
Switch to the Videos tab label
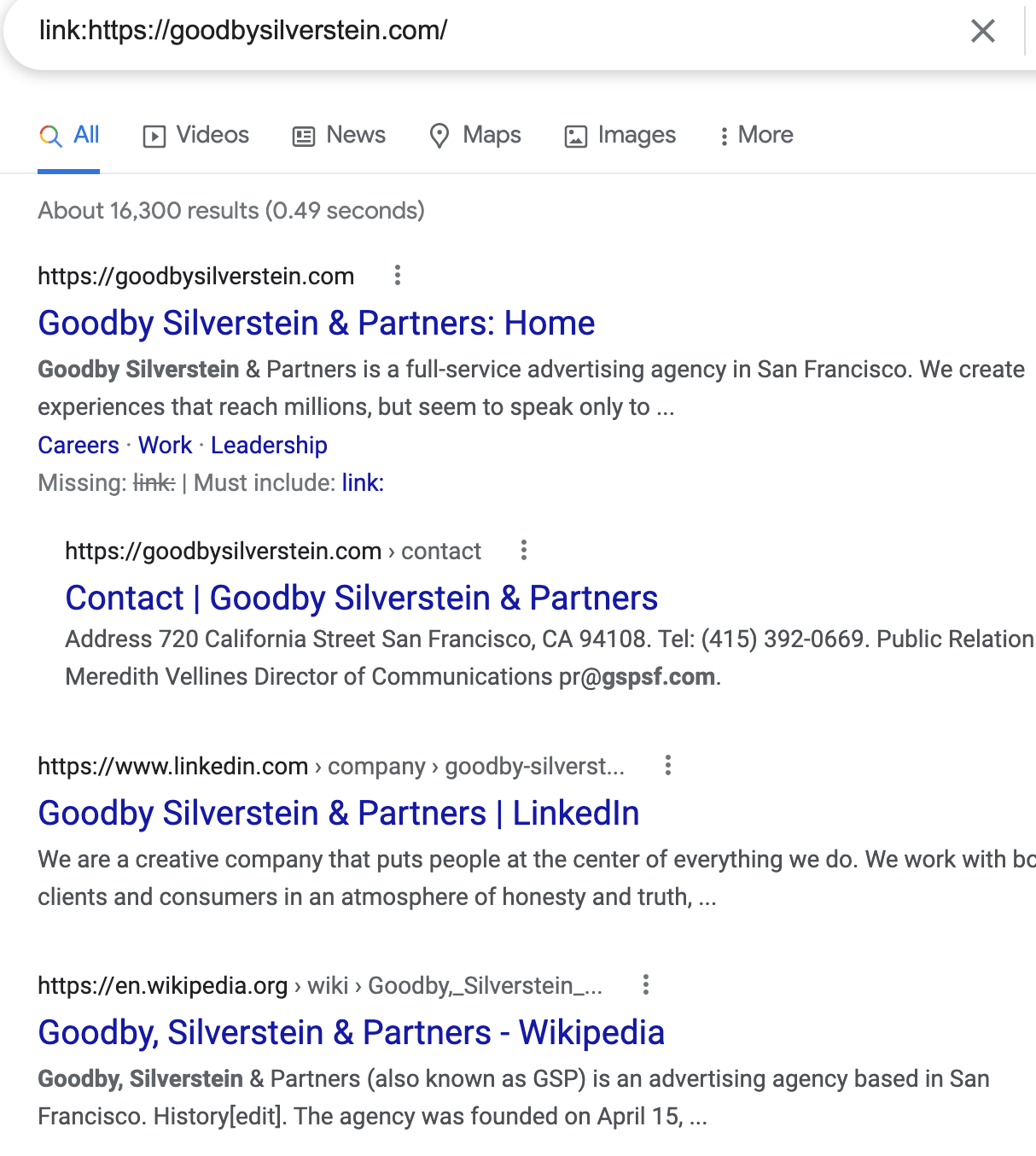tap(212, 135)
